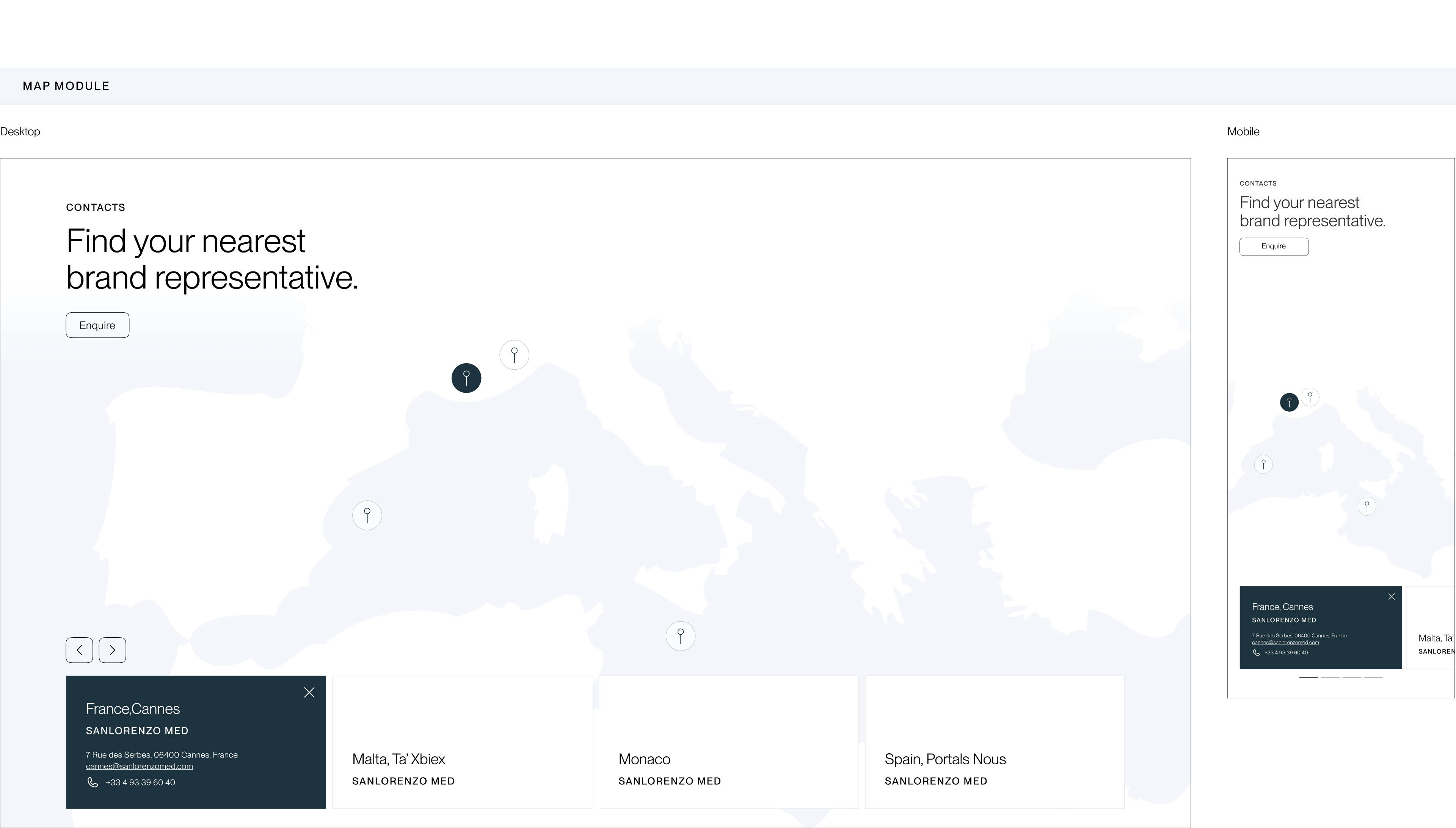1456x828 pixels.
Task: Close the France, Cannes mobile card
Action: coord(1391,597)
